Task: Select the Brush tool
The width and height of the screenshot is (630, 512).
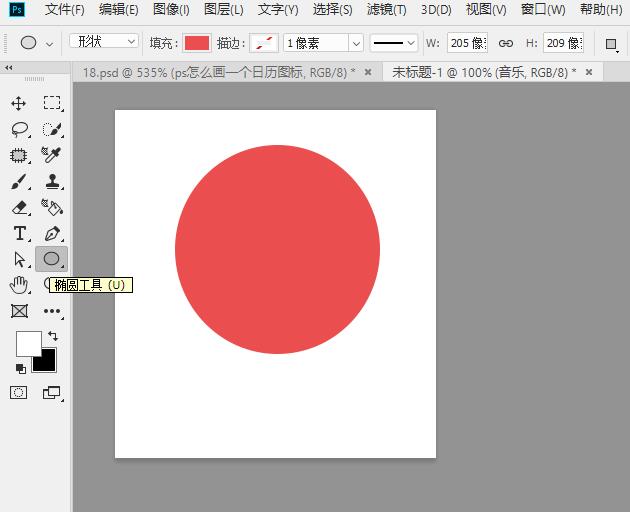Action: pyautogui.click(x=19, y=181)
